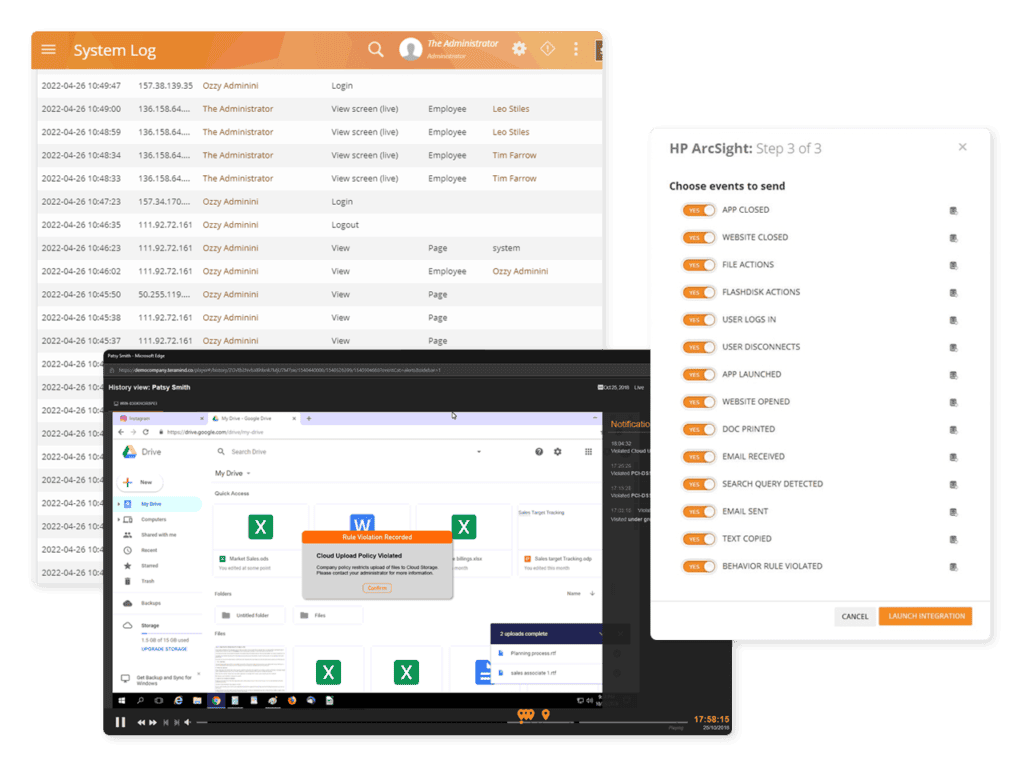Open the three-dot overflow menu in header
Image resolution: width=1024 pixels, height=768 pixels.
(576, 49)
